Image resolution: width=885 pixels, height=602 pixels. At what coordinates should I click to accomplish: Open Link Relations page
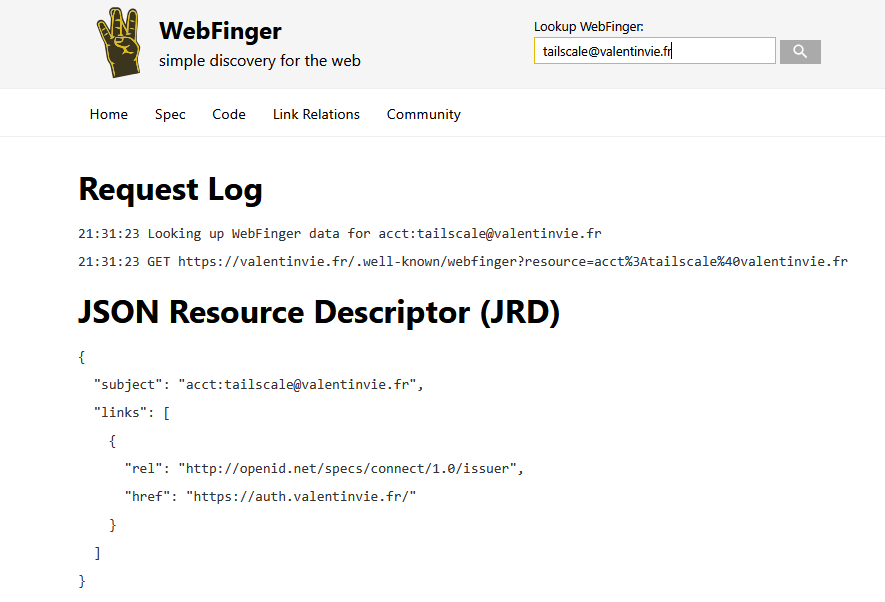316,114
